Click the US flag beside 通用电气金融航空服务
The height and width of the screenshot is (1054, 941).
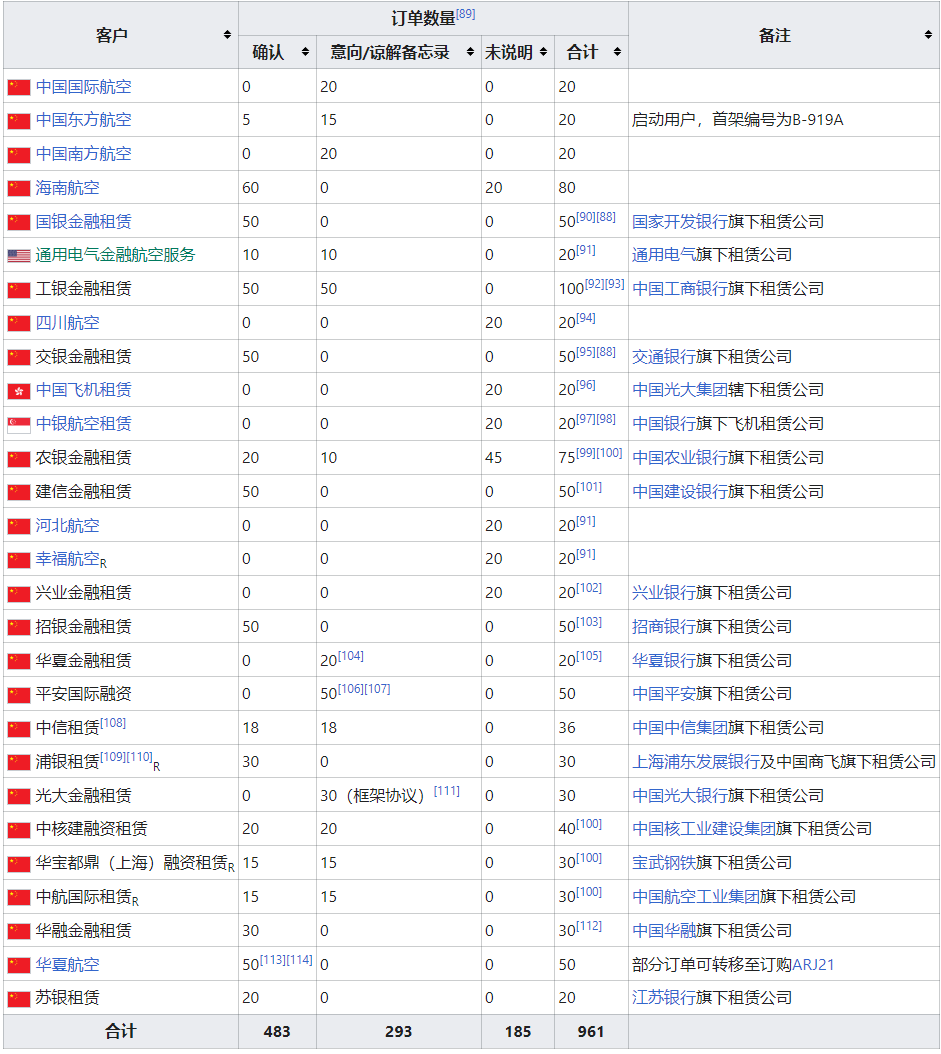pos(19,255)
